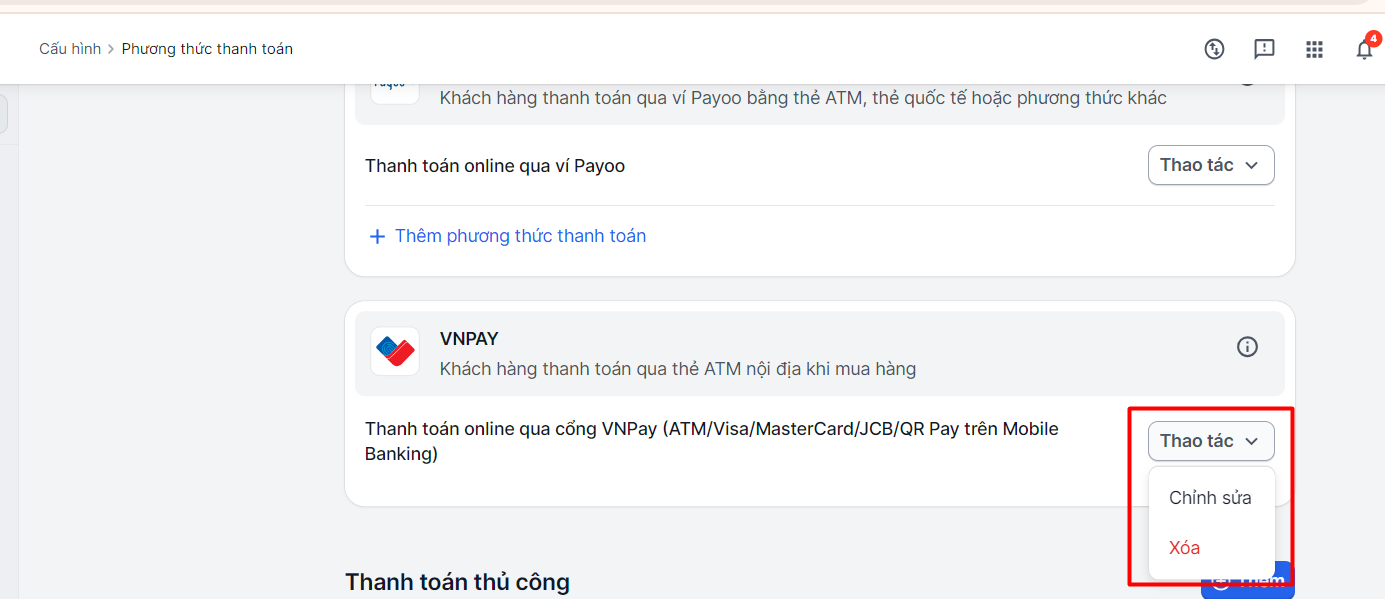The width and height of the screenshot is (1385, 599).
Task: Click the Thanh toán thủ công heading
Action: point(457,582)
